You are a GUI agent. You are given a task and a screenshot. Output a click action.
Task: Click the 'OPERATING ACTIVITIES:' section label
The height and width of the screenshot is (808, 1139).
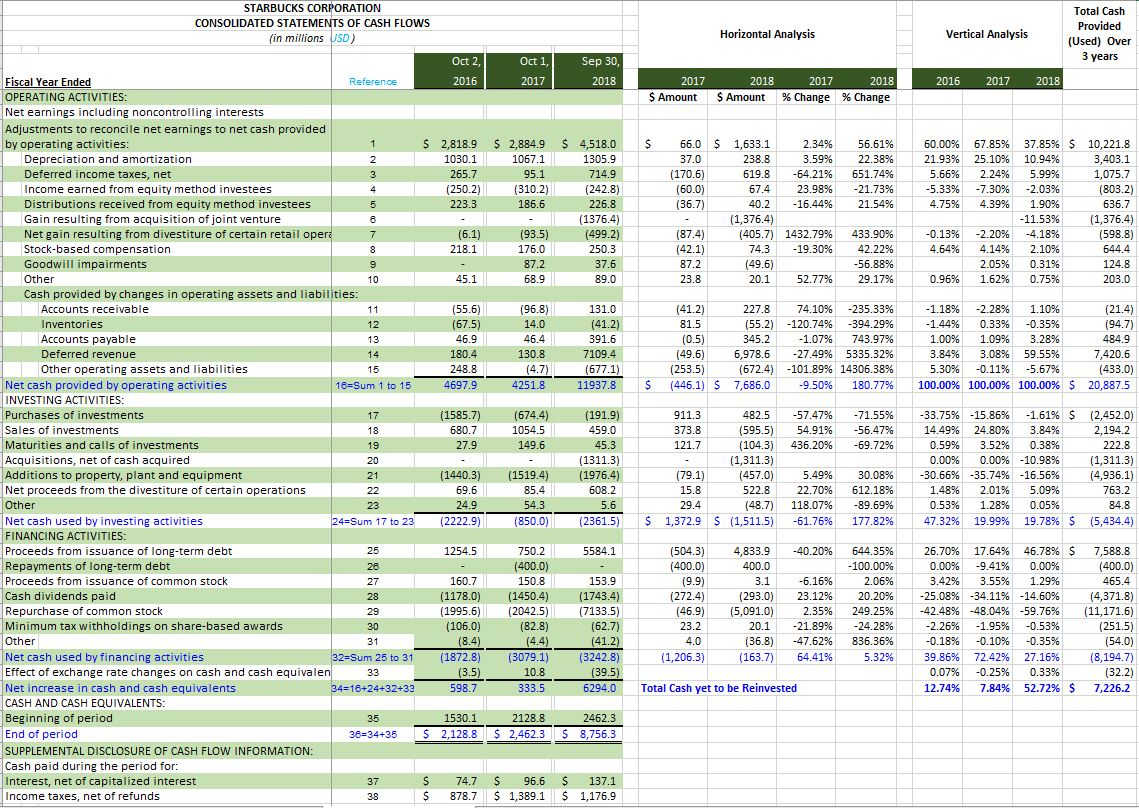[x=66, y=97]
